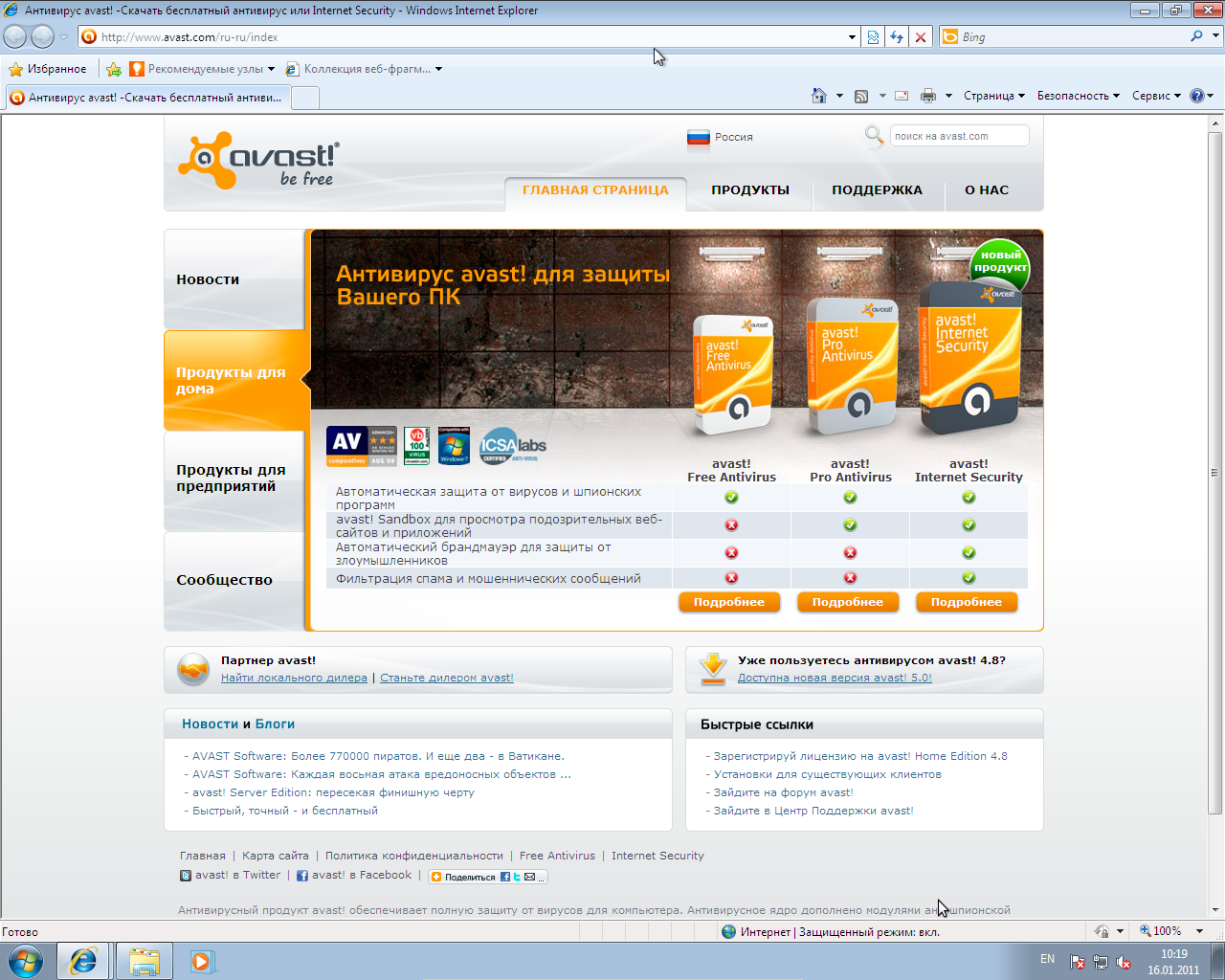Click the avast.com search input field

point(958,136)
